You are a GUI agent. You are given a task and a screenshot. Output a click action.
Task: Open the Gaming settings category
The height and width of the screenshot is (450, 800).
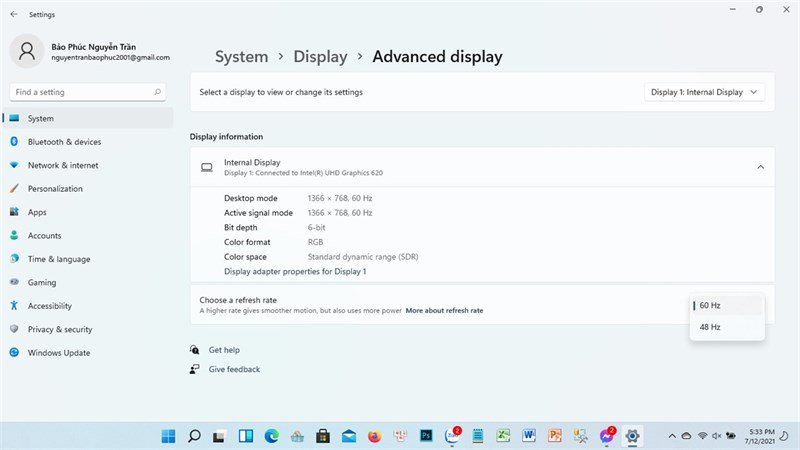(42, 282)
